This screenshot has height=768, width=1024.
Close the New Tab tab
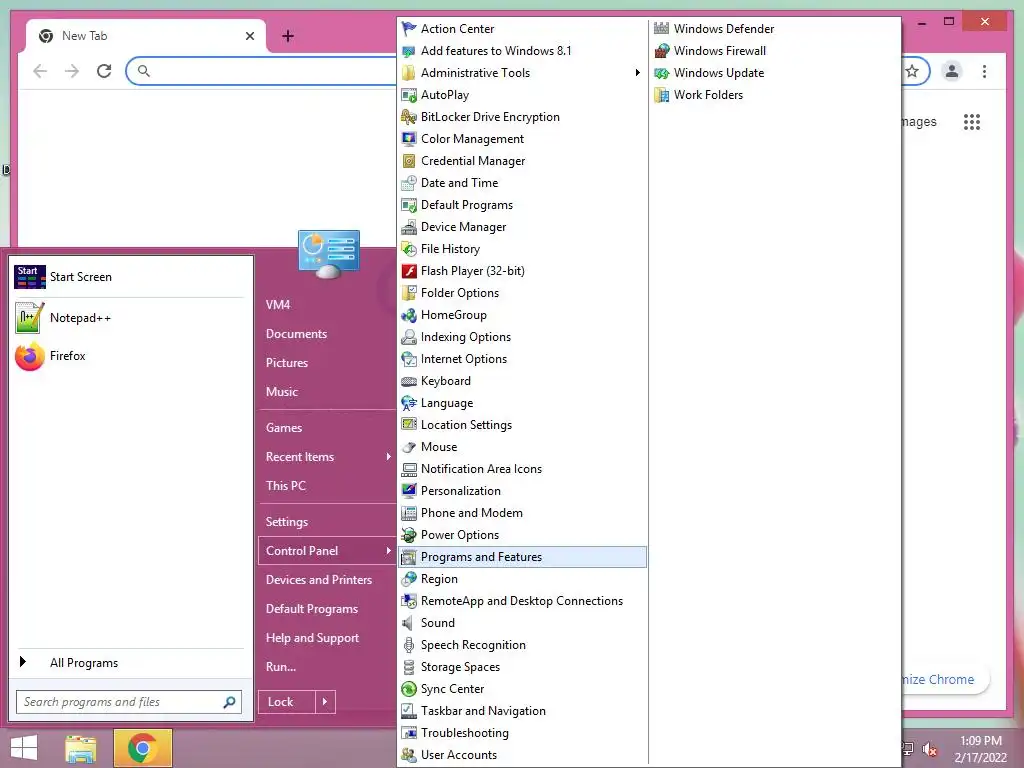[x=249, y=36]
